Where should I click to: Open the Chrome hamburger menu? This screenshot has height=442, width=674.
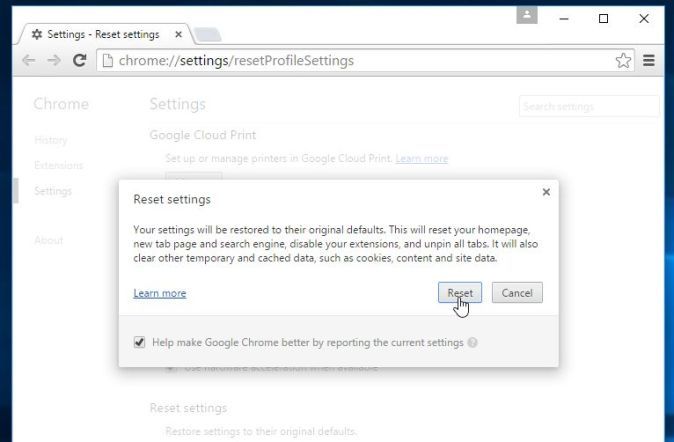[649, 61]
